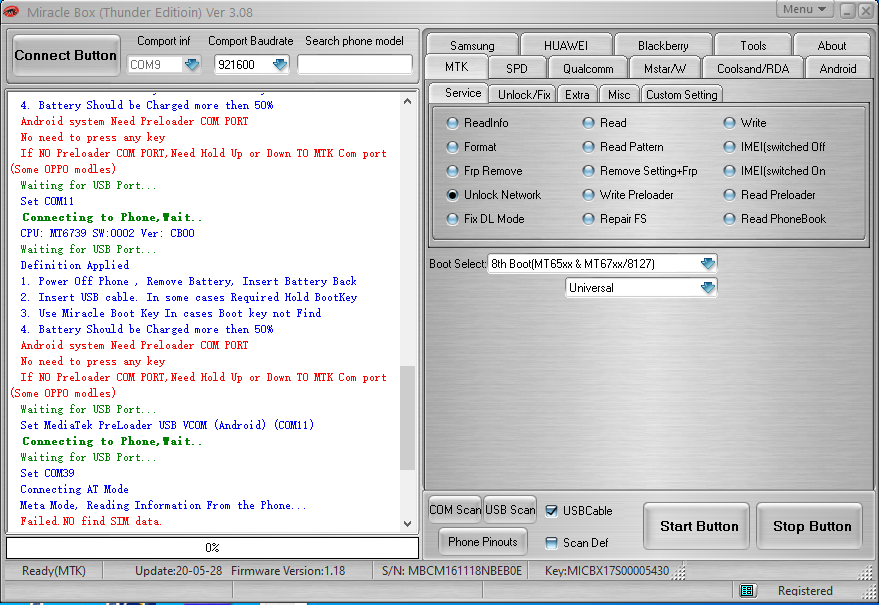The image size is (879, 605).
Task: Click the Start Button
Action: pos(698,526)
